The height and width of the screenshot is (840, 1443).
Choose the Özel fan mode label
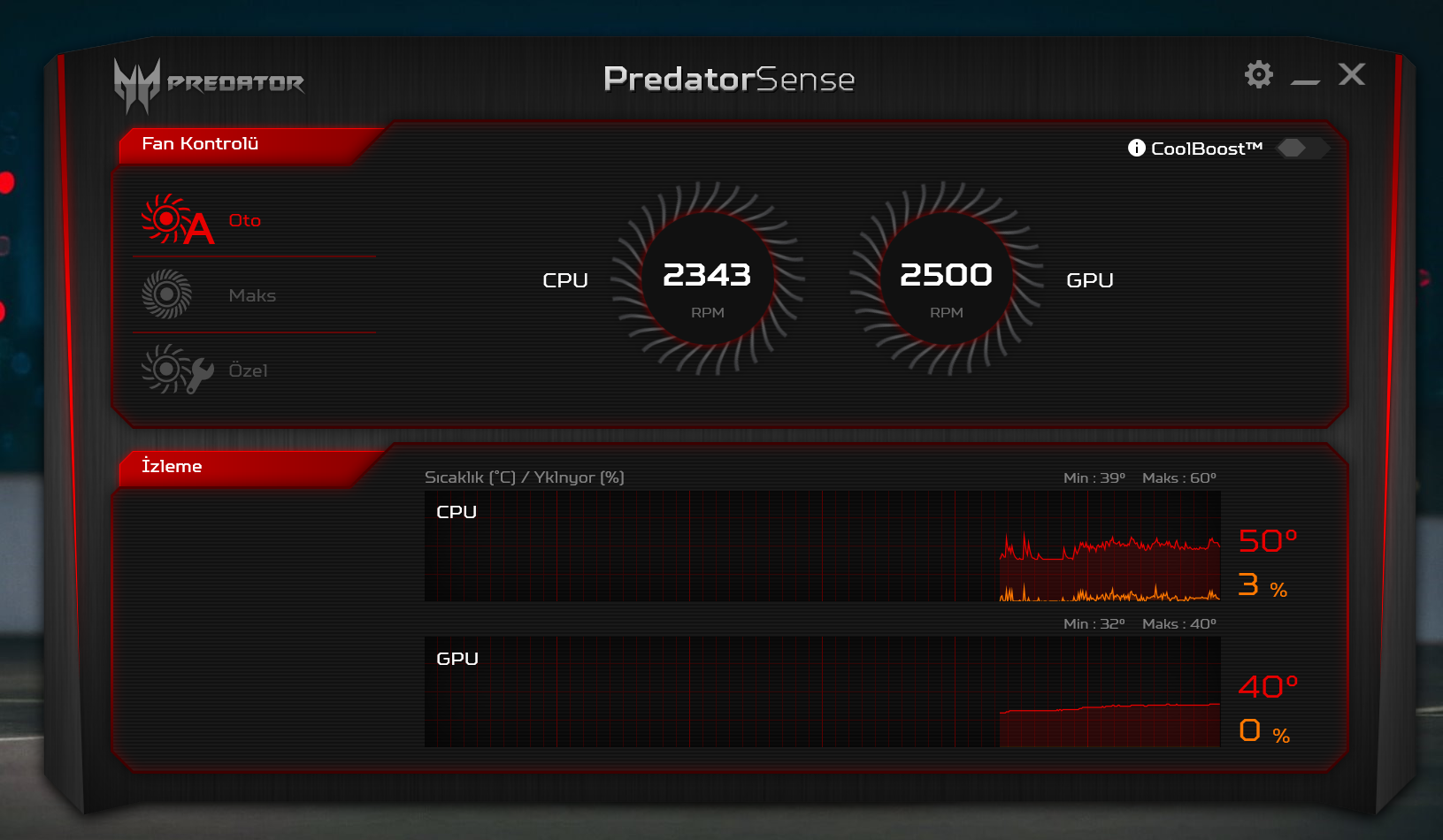tap(248, 370)
